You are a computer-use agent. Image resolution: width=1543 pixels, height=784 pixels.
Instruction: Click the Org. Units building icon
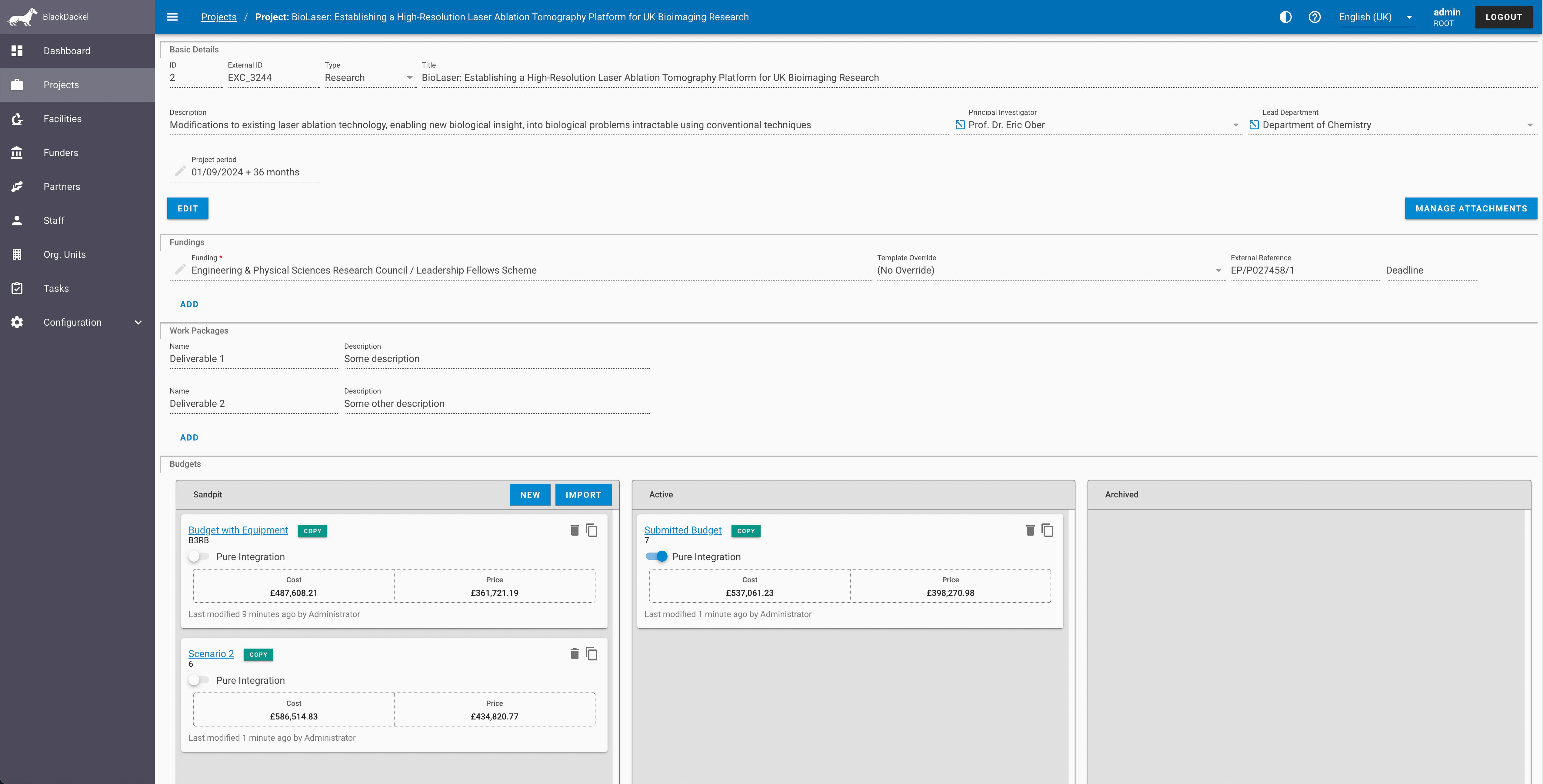[x=17, y=254]
